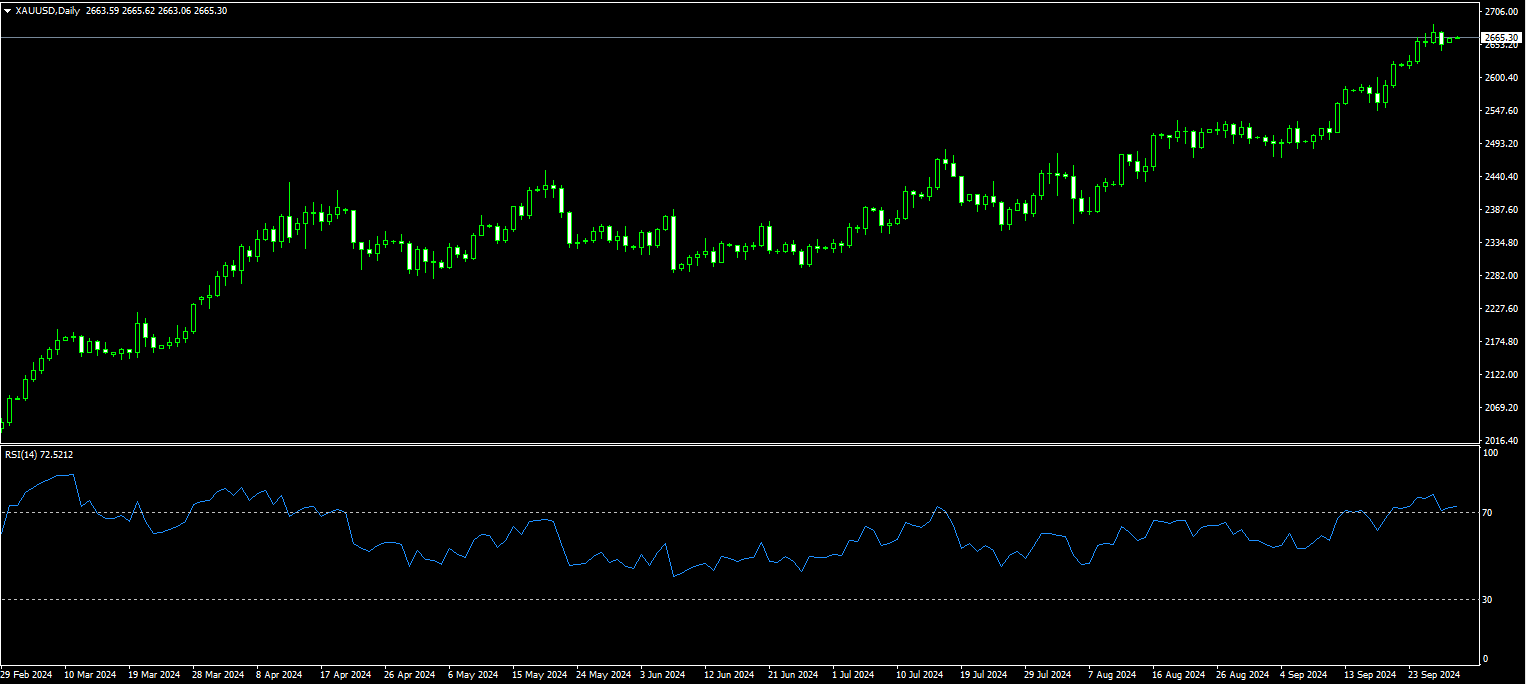Click the 2227.60 price scale label
Viewport: 1526px width, 684px height.
(1501, 309)
